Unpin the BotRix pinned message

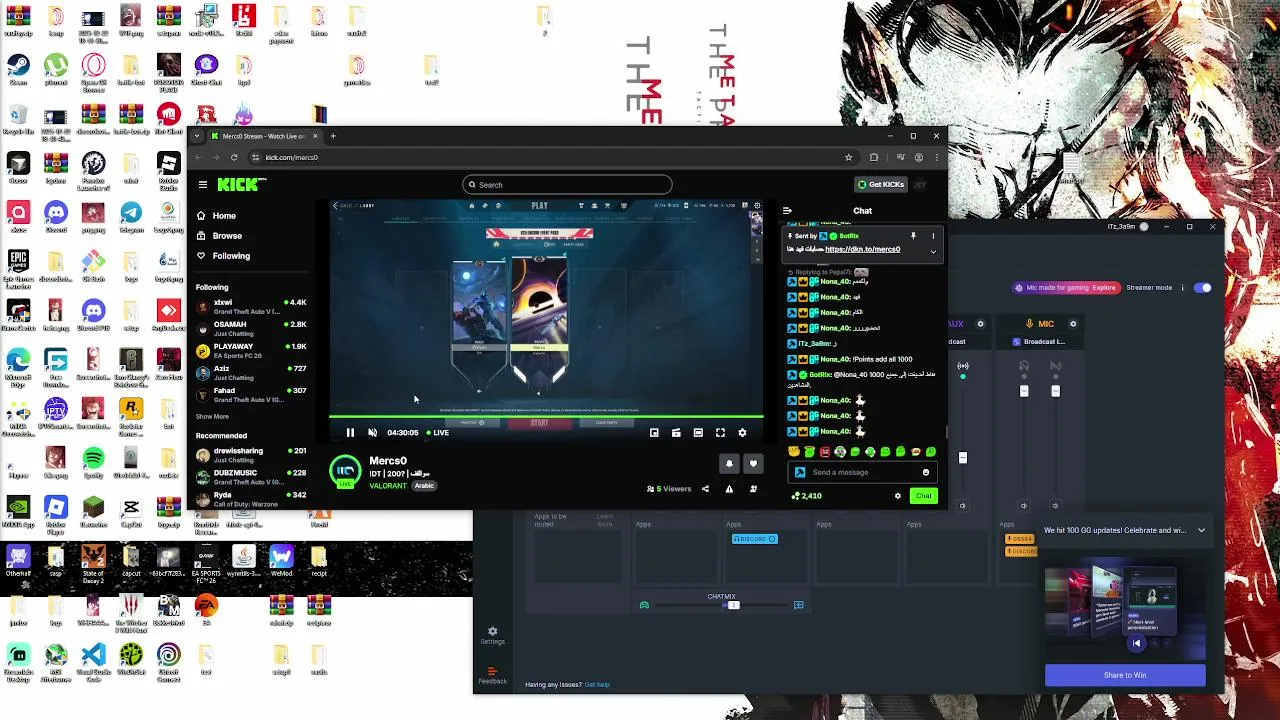click(913, 236)
